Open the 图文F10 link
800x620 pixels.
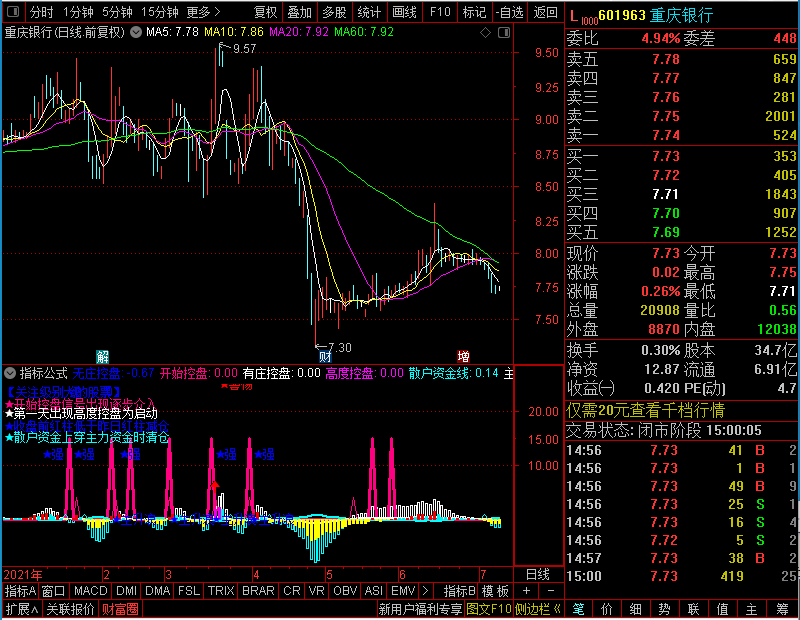coord(489,609)
